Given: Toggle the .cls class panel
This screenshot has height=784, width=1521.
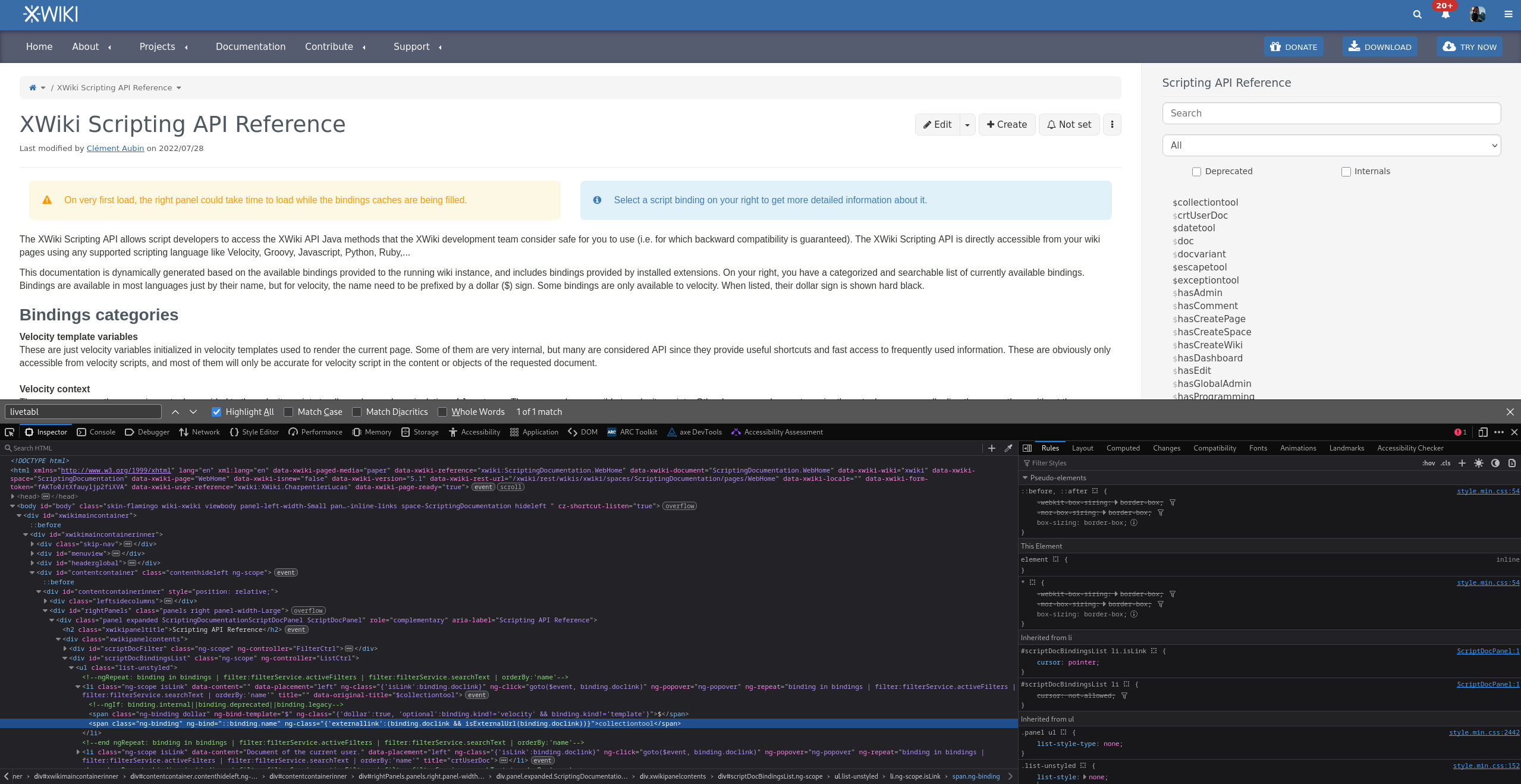Looking at the screenshot, I should pos(1445,463).
